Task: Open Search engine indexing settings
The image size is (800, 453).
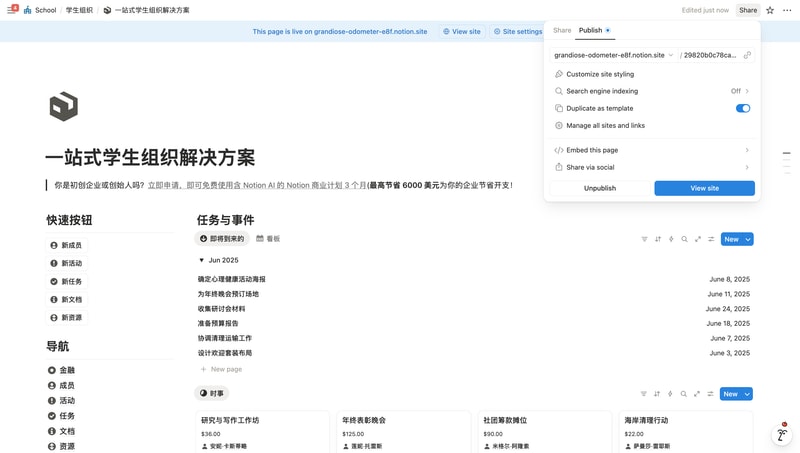Action: [652, 91]
